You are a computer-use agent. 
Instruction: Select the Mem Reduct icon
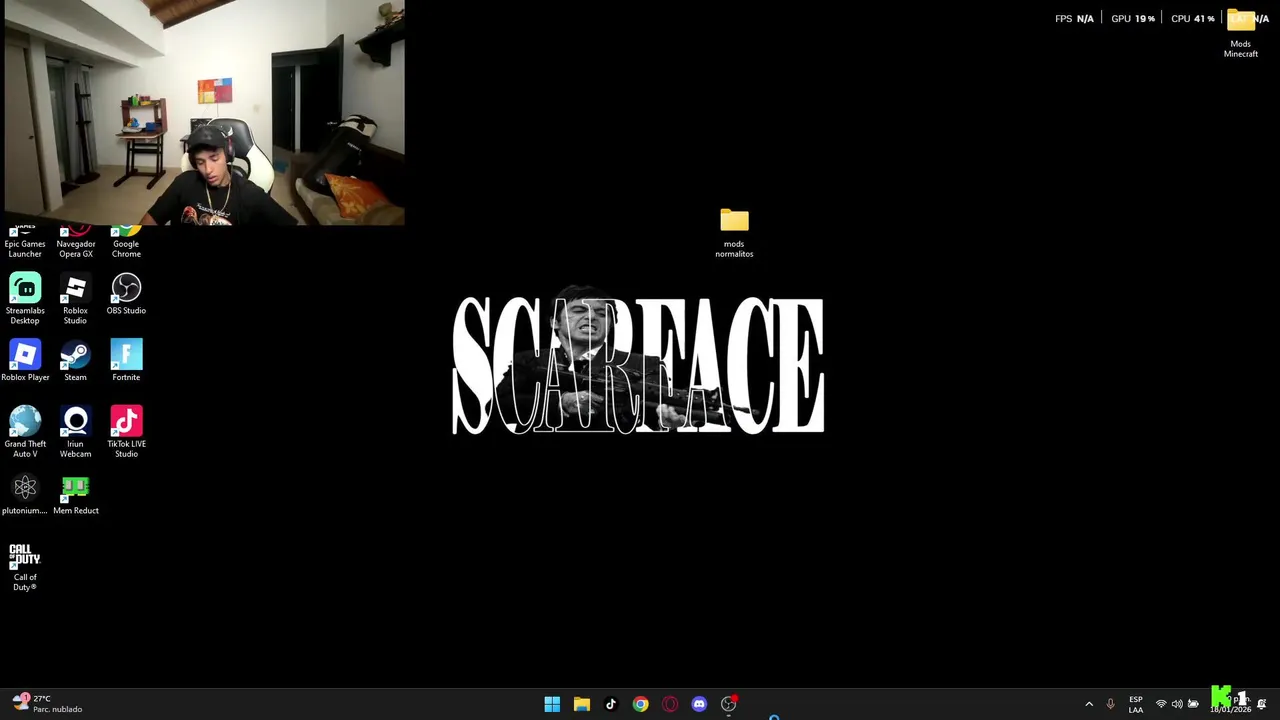(x=76, y=494)
